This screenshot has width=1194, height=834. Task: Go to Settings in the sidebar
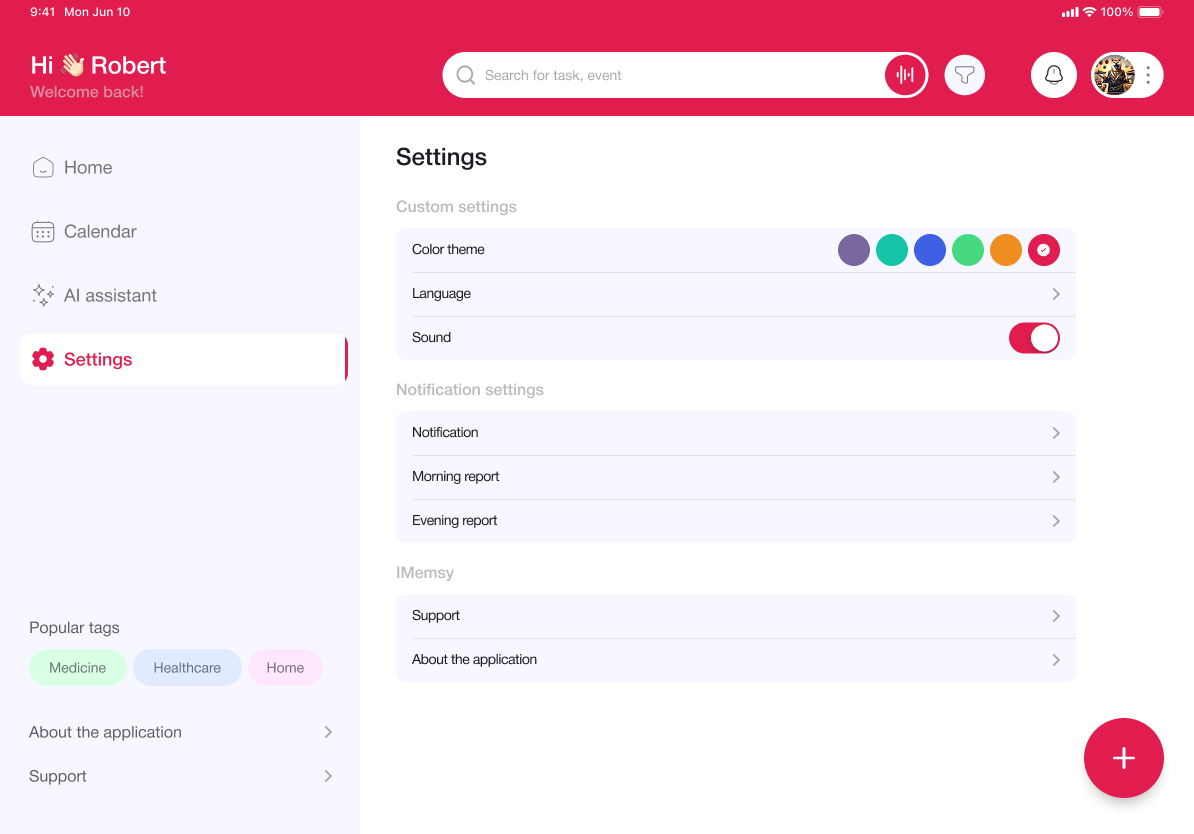97,359
